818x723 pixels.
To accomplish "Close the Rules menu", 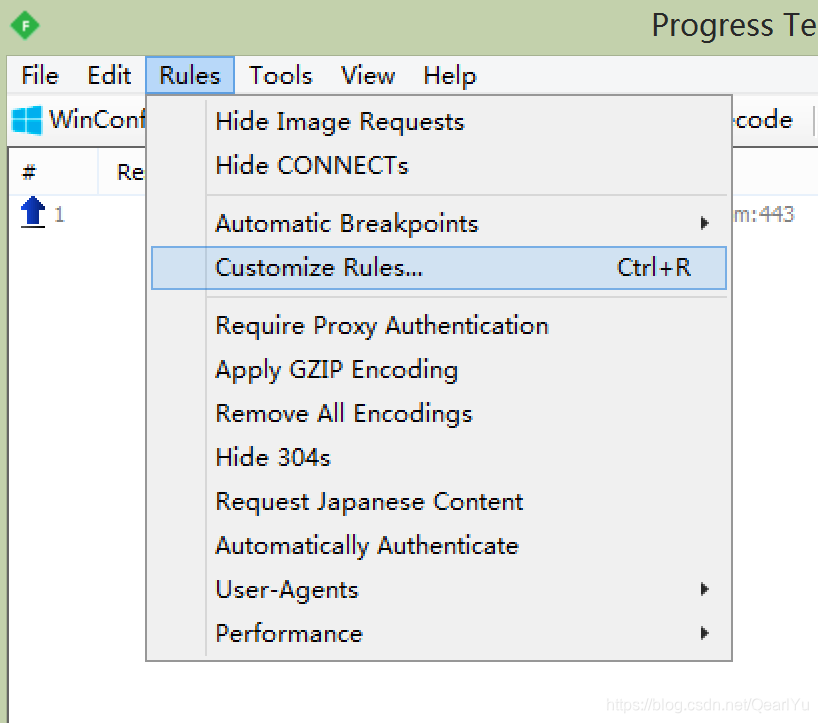I will [x=190, y=75].
